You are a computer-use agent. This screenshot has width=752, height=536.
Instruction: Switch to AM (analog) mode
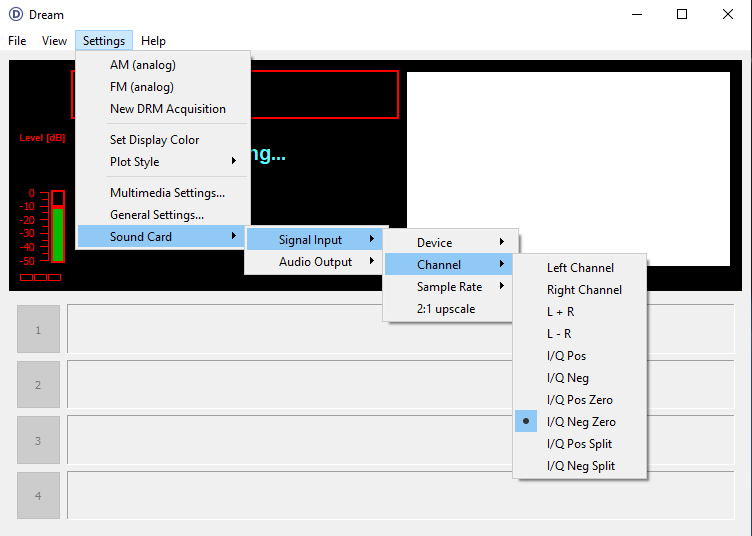142,65
